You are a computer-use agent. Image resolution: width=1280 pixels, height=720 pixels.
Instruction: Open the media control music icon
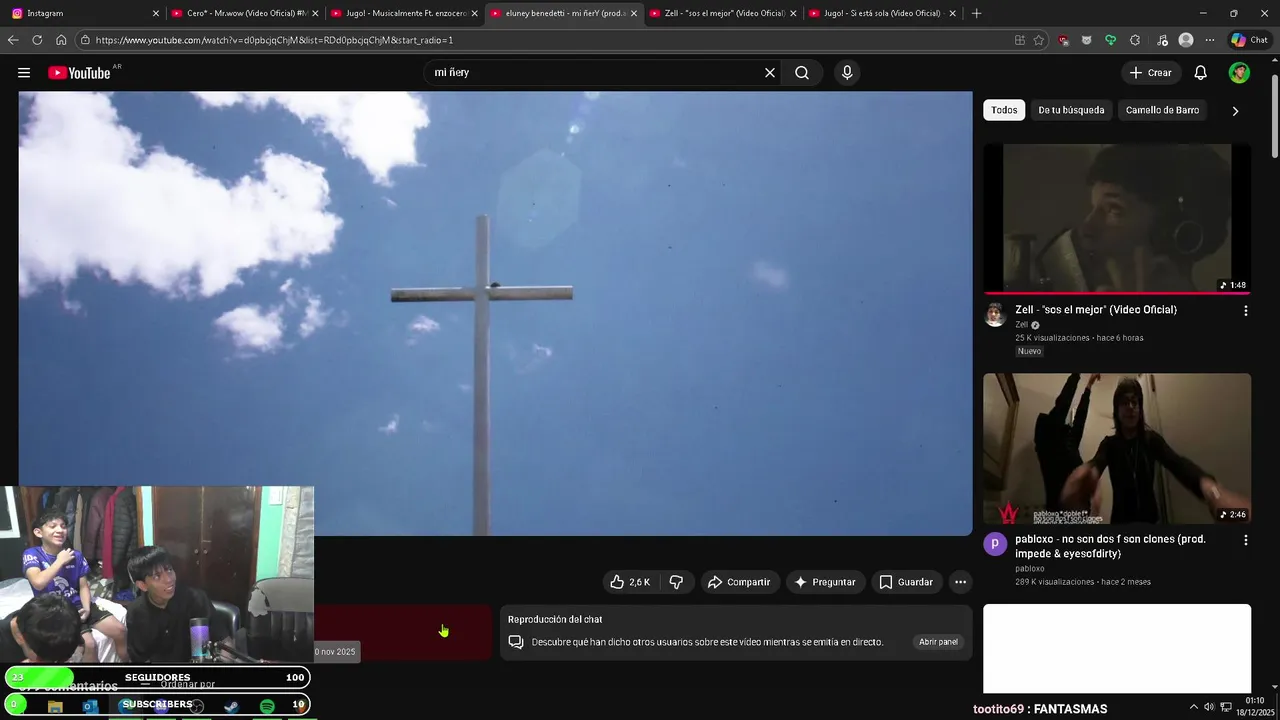tap(1162, 40)
